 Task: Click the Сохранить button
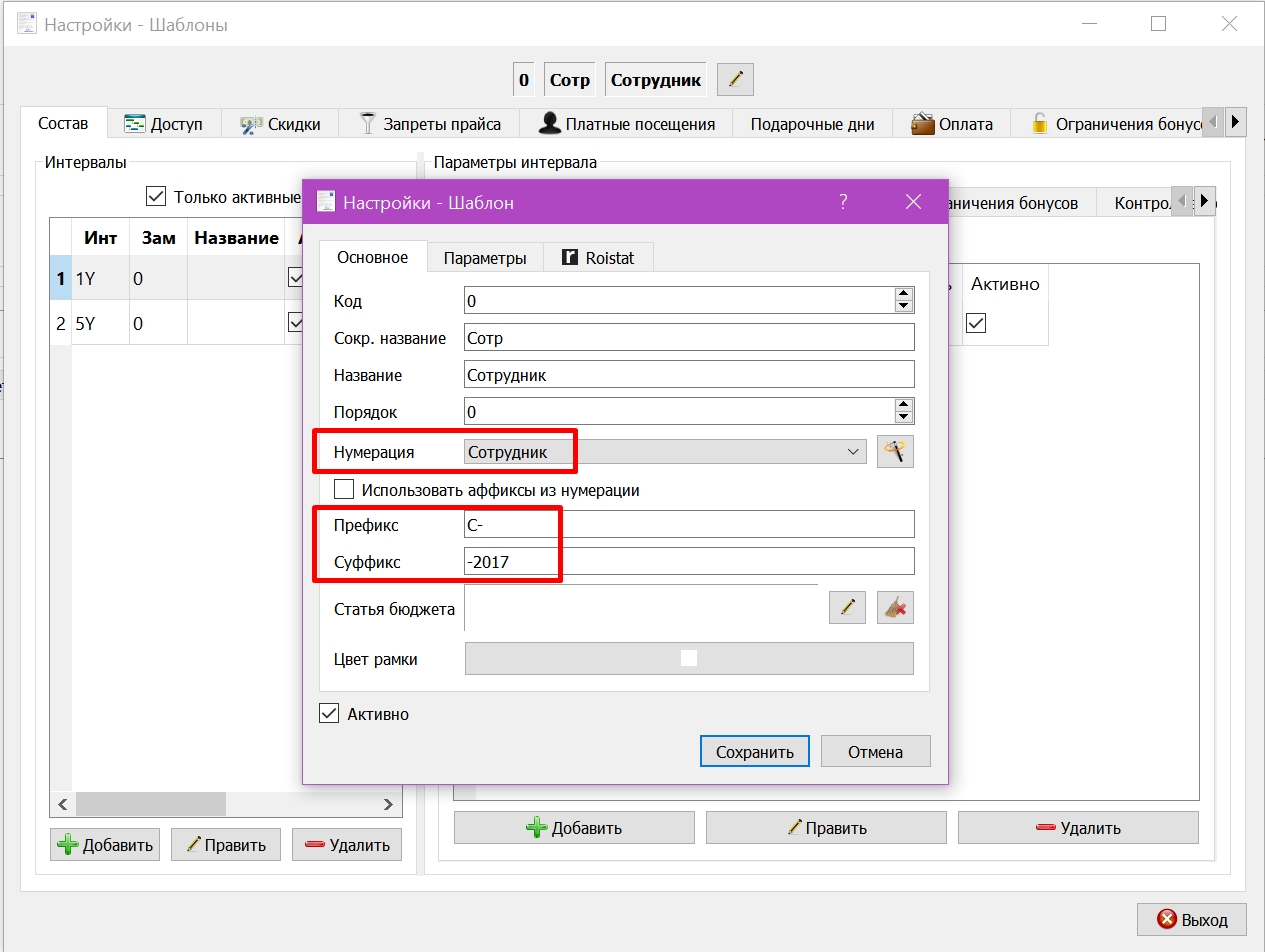tap(755, 752)
